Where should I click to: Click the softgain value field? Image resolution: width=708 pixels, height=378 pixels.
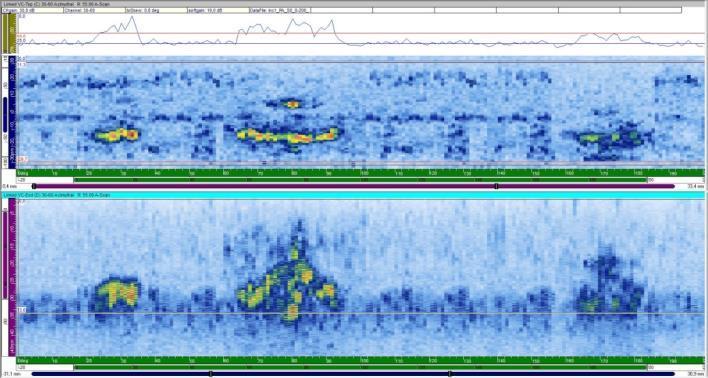pos(218,9)
